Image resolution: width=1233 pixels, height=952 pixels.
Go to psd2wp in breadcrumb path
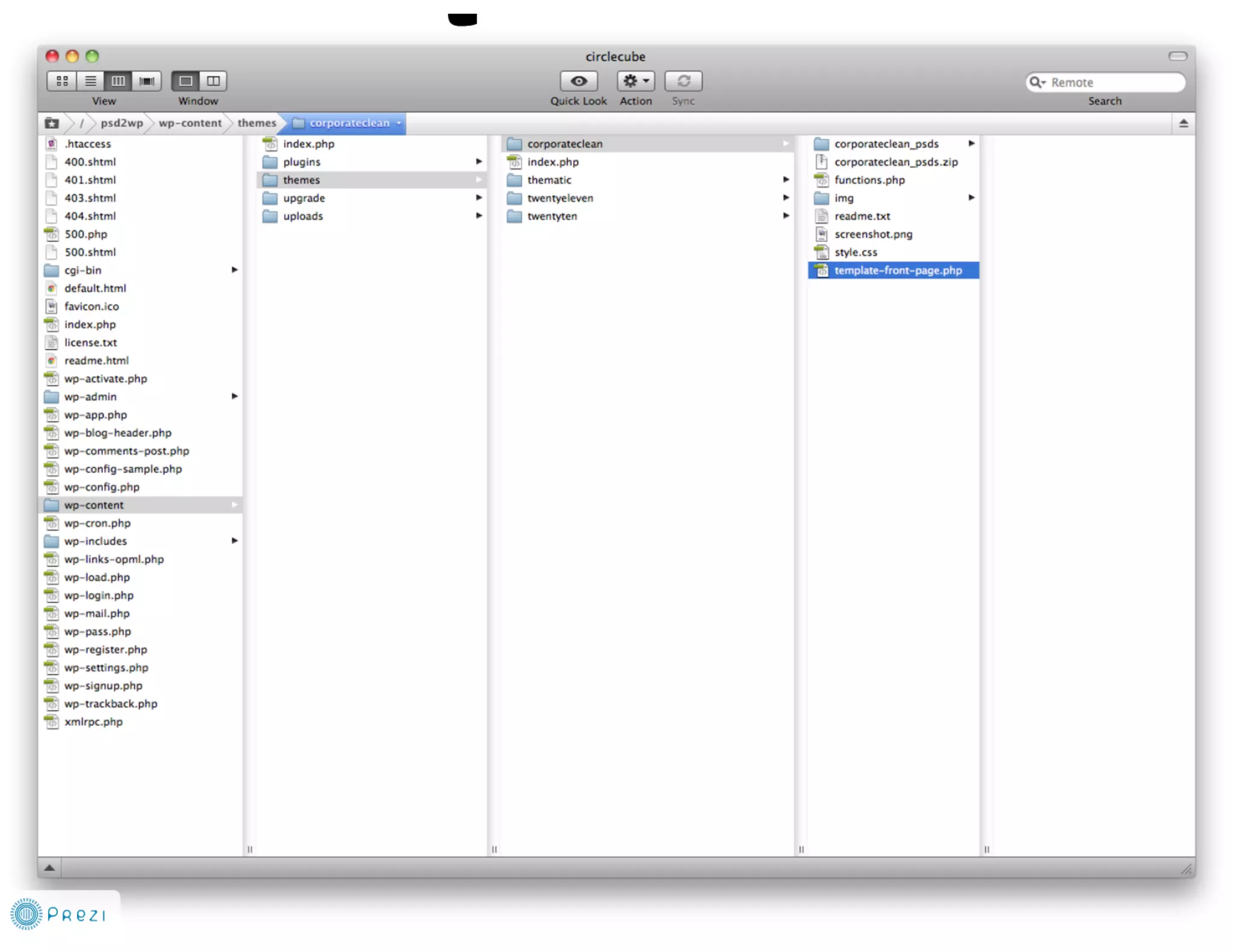coord(122,123)
